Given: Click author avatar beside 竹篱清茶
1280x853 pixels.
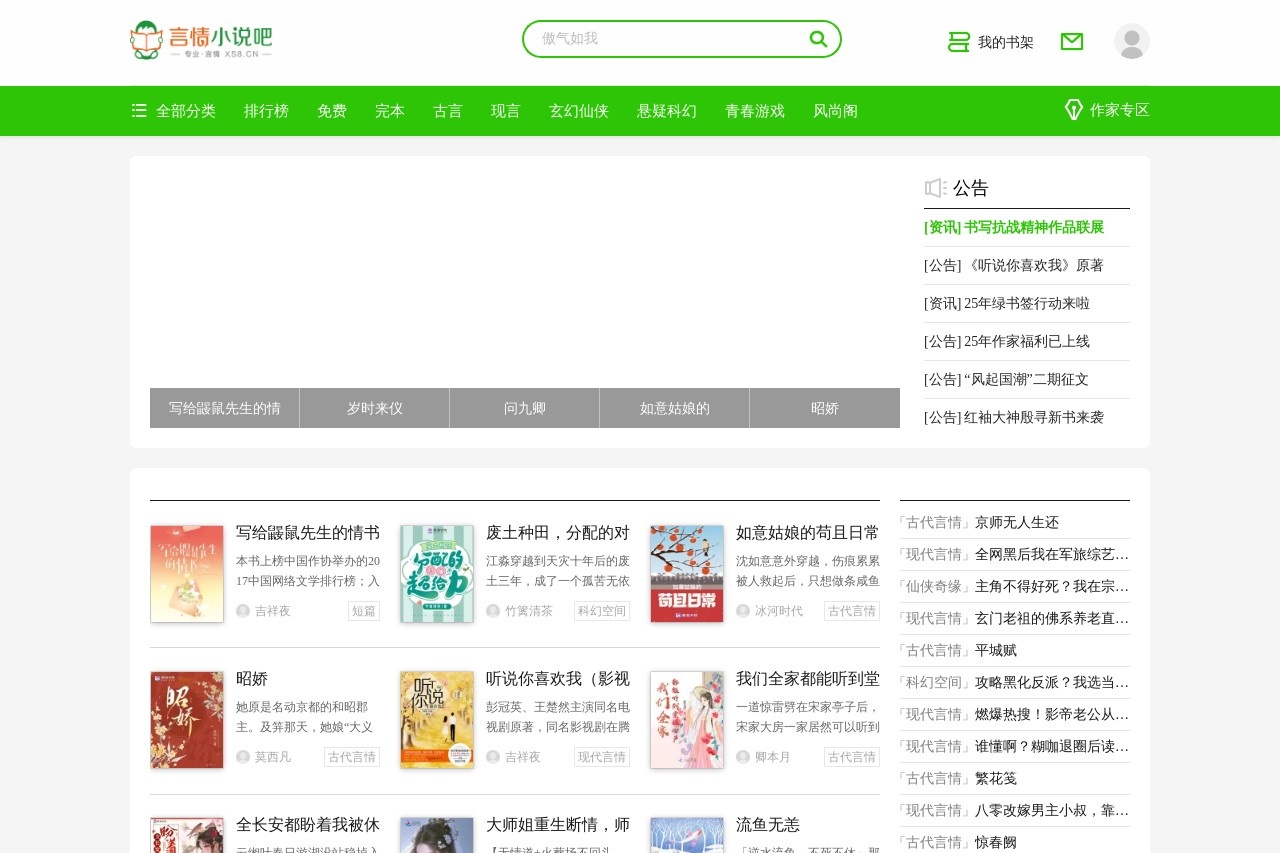Looking at the screenshot, I should point(493,611).
